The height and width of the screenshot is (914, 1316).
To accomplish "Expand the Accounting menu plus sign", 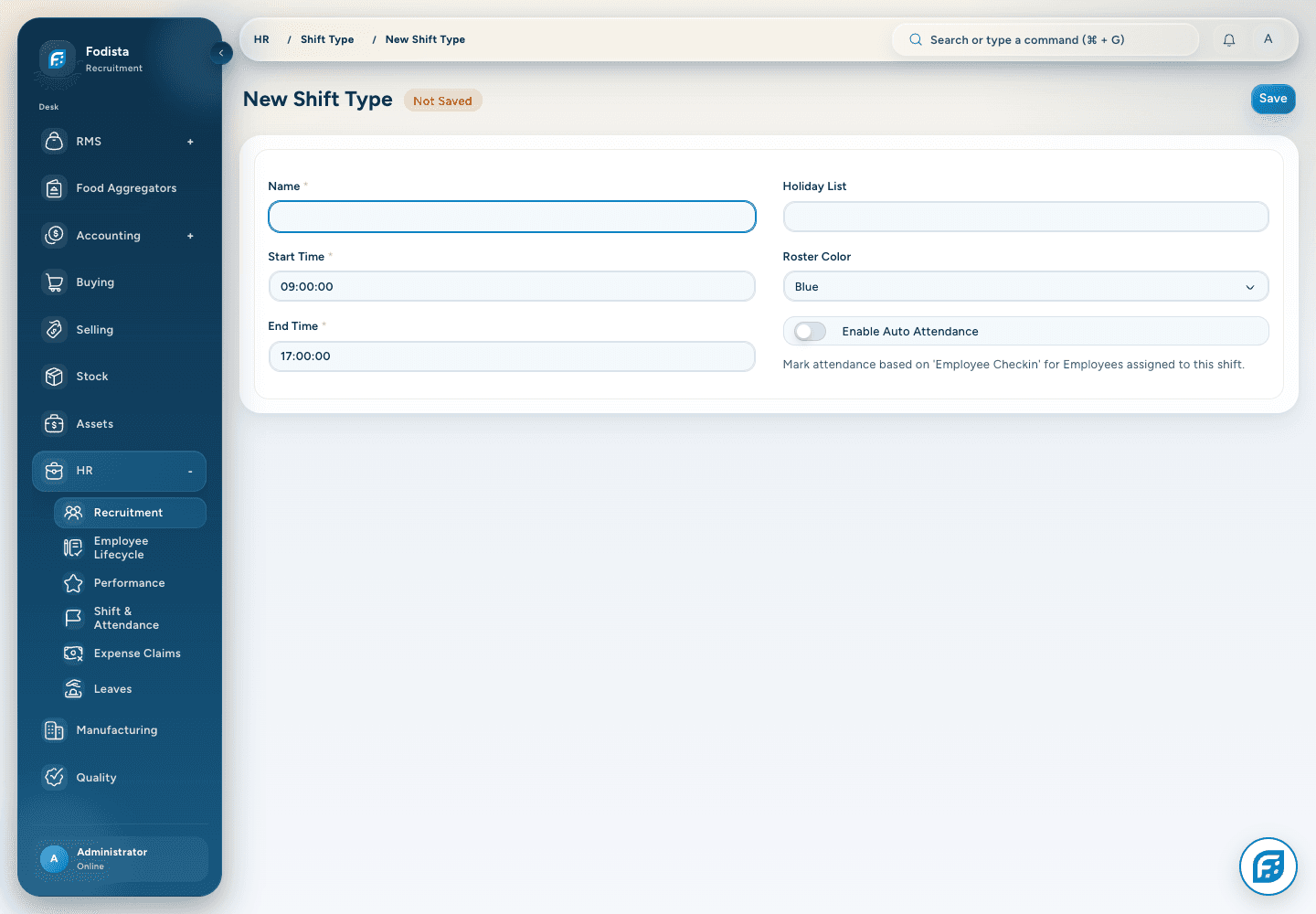I will [x=190, y=236].
